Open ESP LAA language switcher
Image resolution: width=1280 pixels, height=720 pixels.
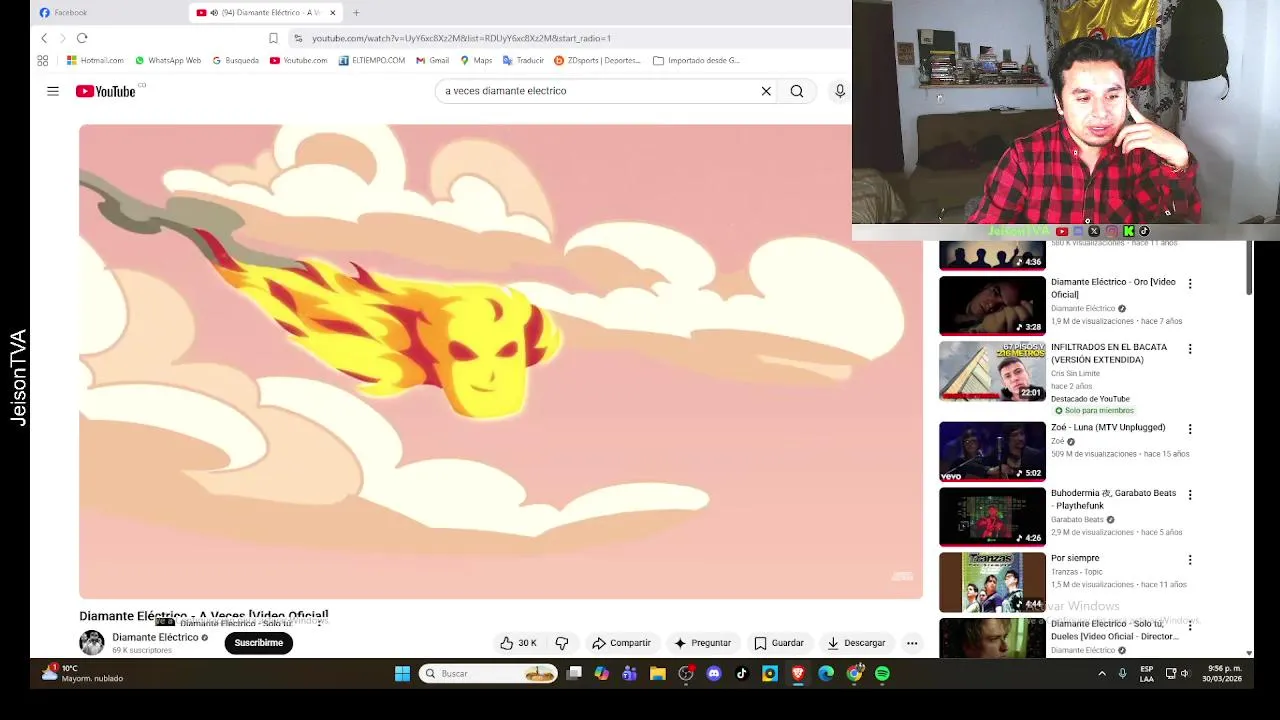pyautogui.click(x=1147, y=674)
